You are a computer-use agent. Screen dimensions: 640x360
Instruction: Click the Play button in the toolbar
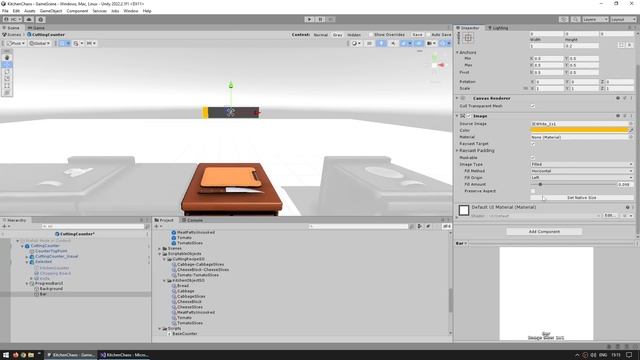309,19
